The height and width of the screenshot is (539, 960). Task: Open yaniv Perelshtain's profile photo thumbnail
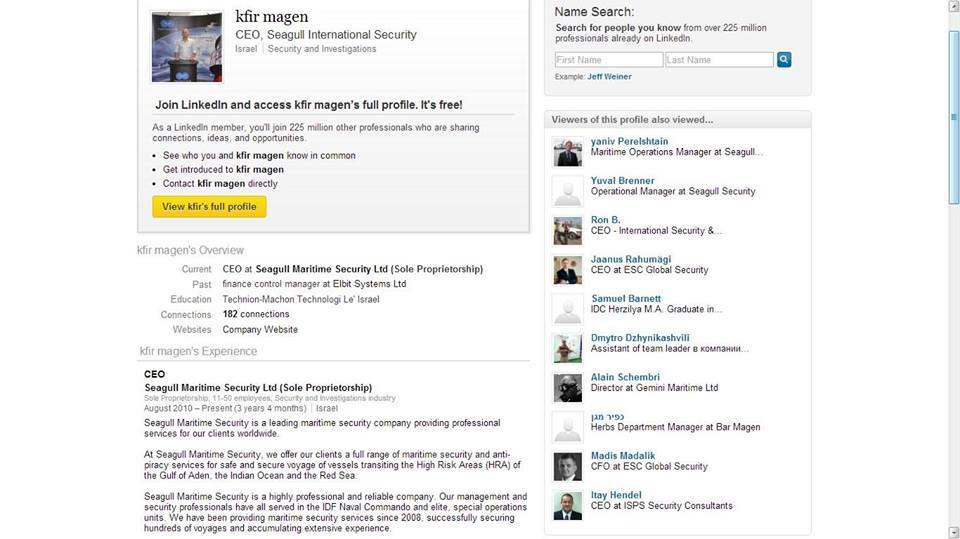[x=567, y=152]
